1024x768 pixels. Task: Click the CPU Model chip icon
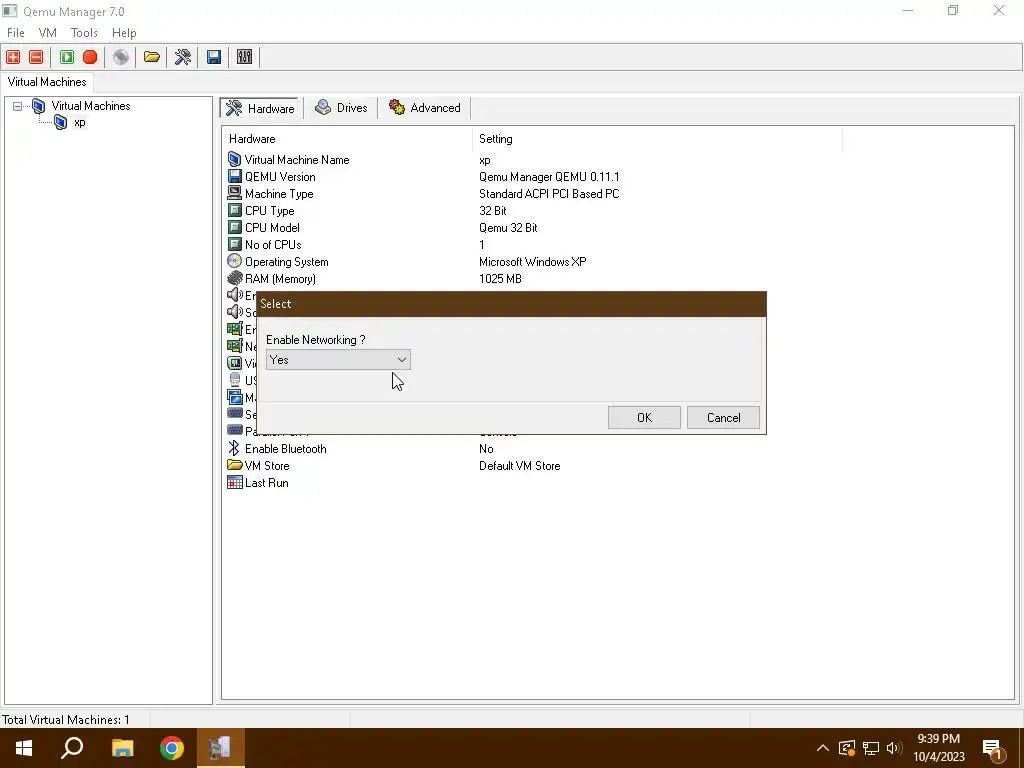coord(234,227)
